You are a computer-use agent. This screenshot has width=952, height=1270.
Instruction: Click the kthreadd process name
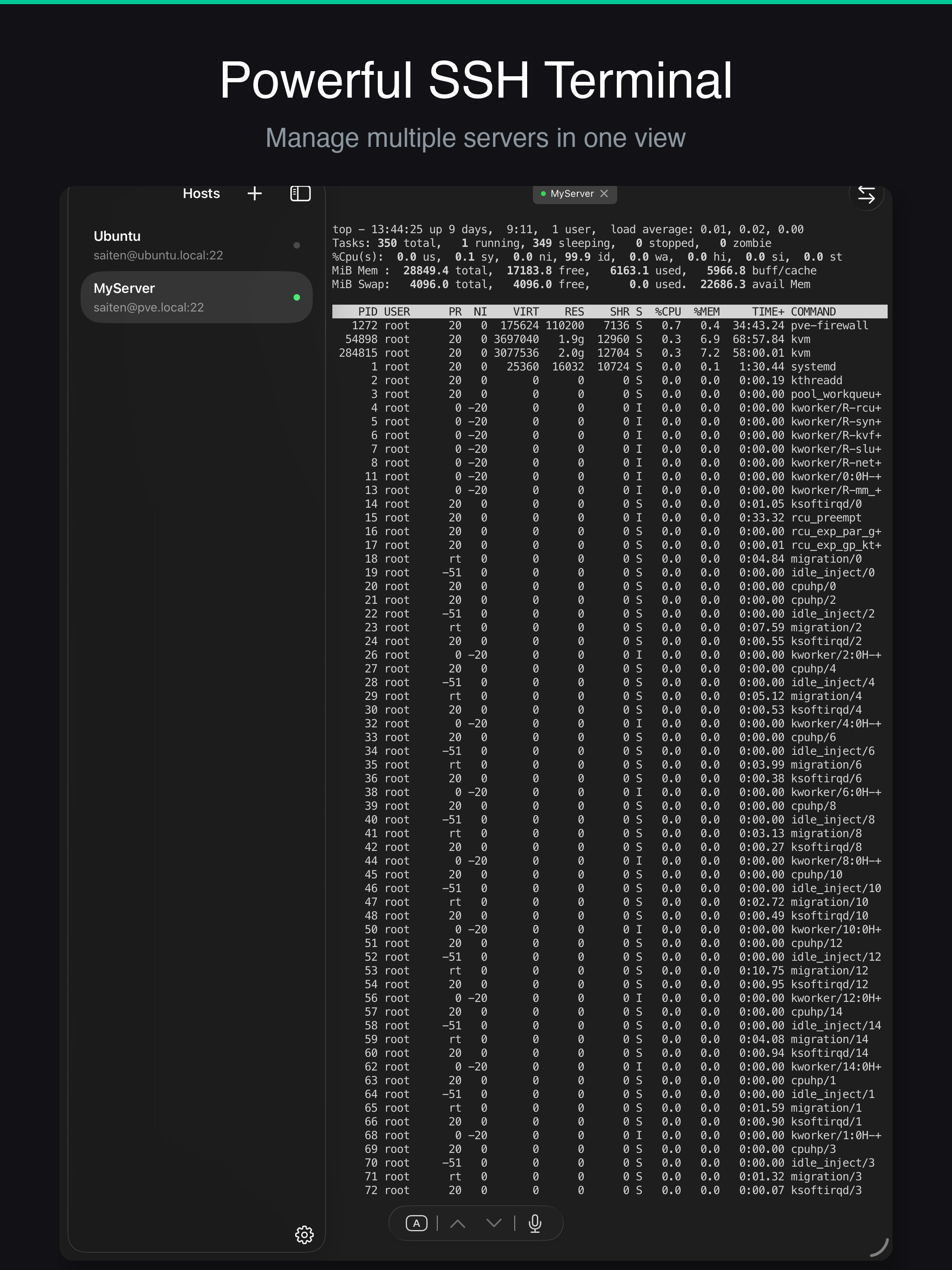click(816, 381)
